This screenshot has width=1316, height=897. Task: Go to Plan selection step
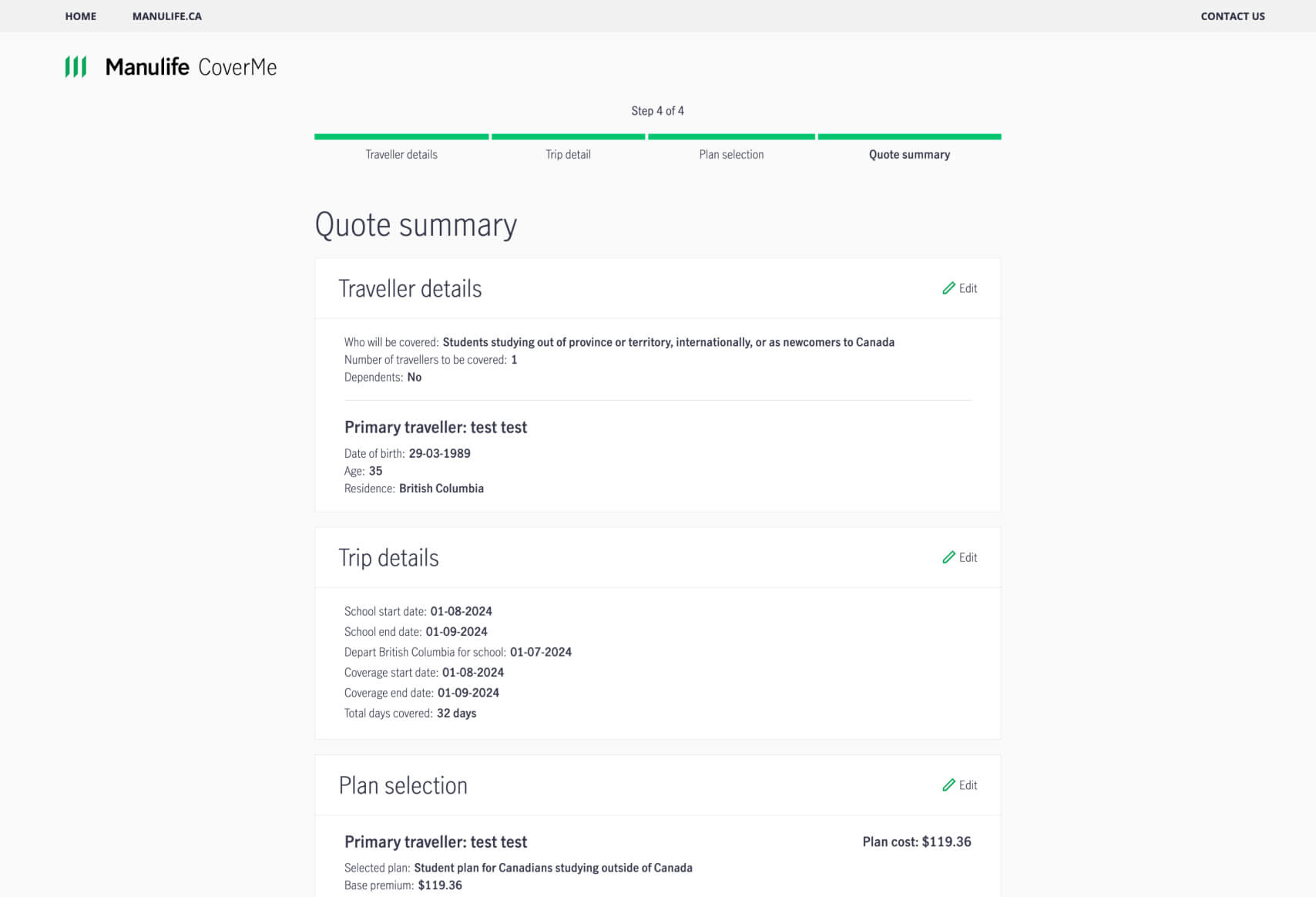pos(731,154)
